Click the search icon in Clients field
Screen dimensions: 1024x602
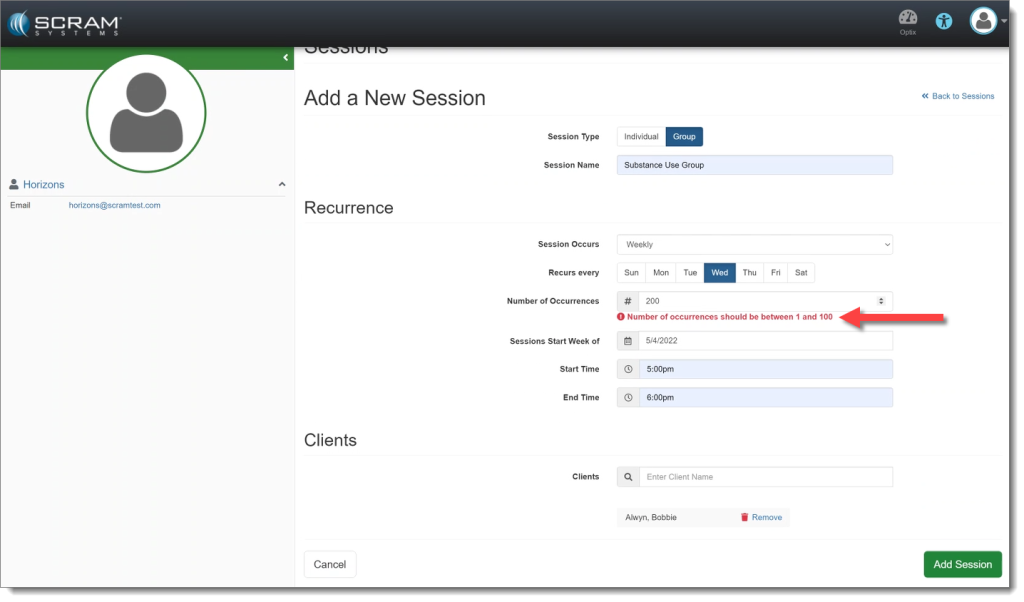628,477
